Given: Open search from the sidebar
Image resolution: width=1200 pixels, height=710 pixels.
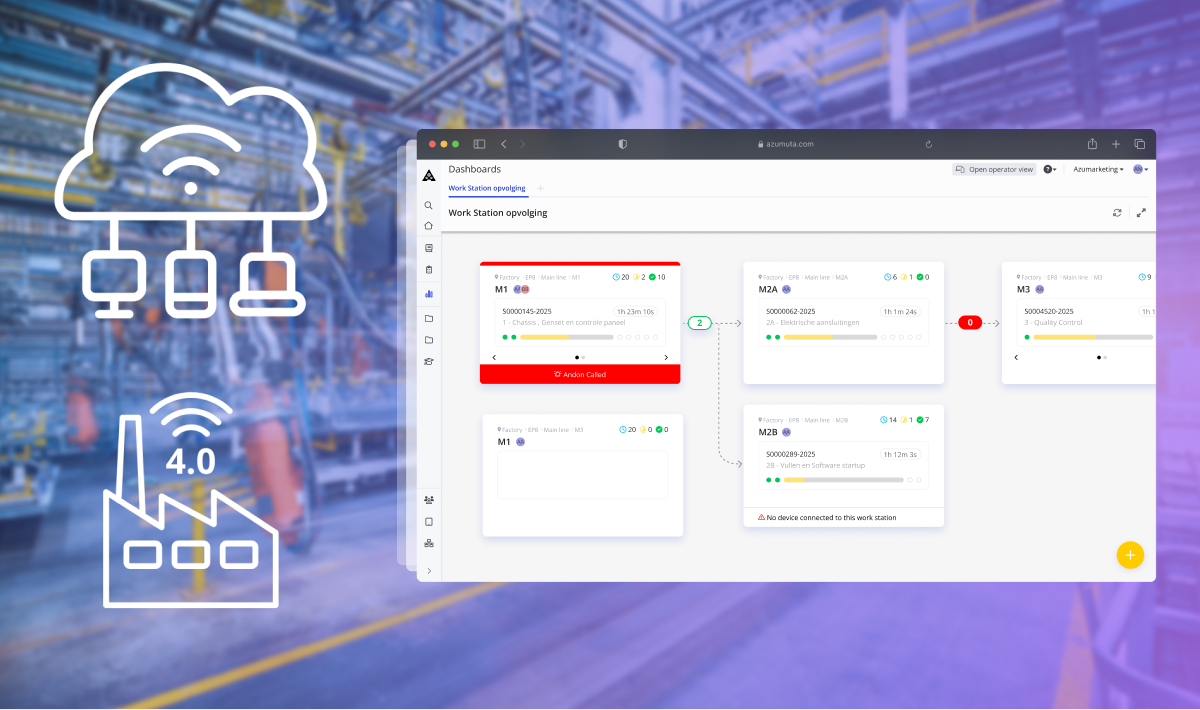Looking at the screenshot, I should pos(428,204).
